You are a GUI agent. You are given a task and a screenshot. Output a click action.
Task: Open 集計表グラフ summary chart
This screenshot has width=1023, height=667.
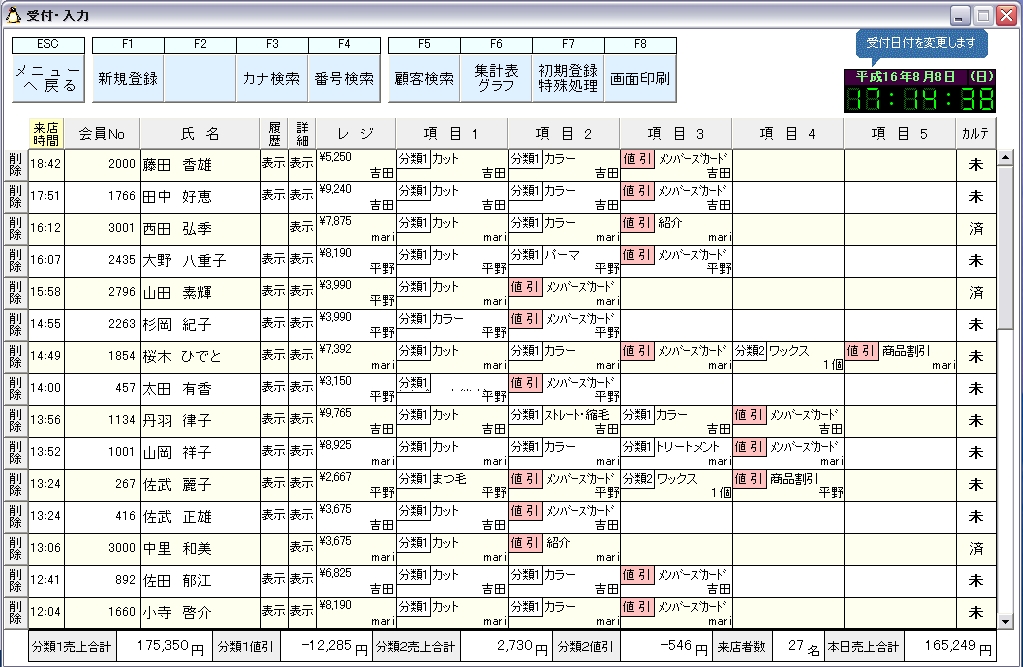pos(496,78)
